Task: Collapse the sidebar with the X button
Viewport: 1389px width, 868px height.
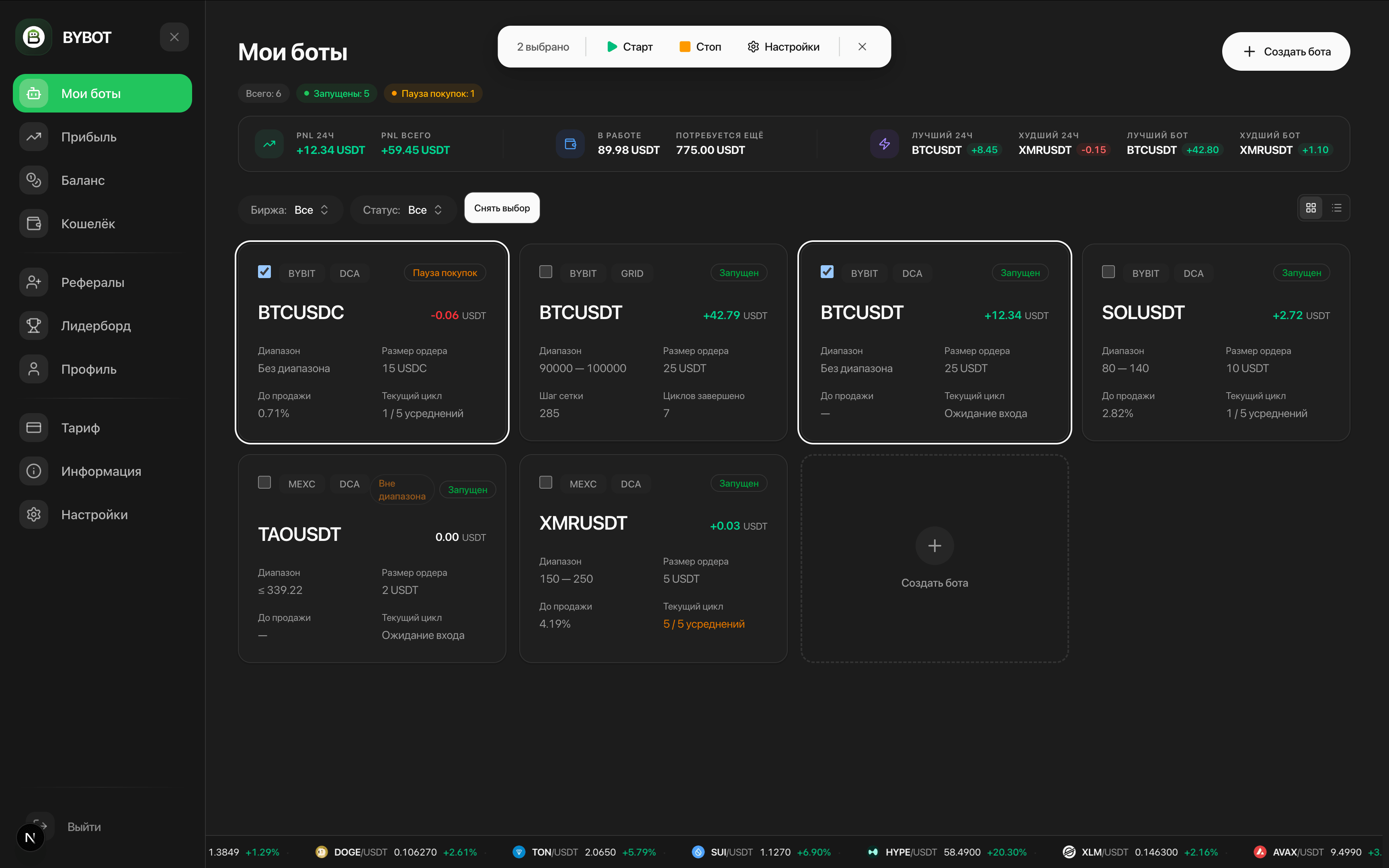Action: (x=174, y=37)
